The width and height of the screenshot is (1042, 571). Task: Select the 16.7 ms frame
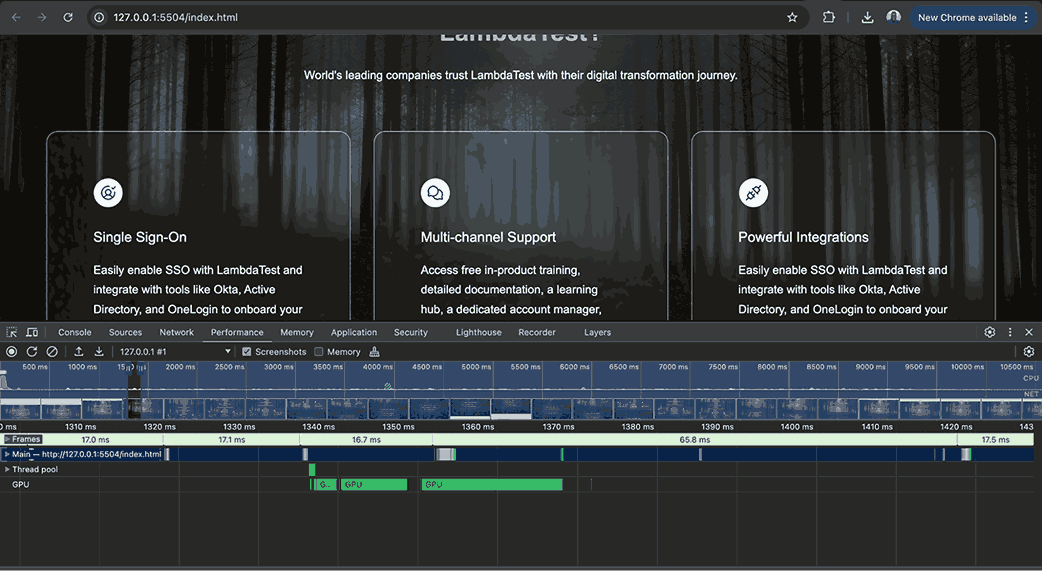366,439
